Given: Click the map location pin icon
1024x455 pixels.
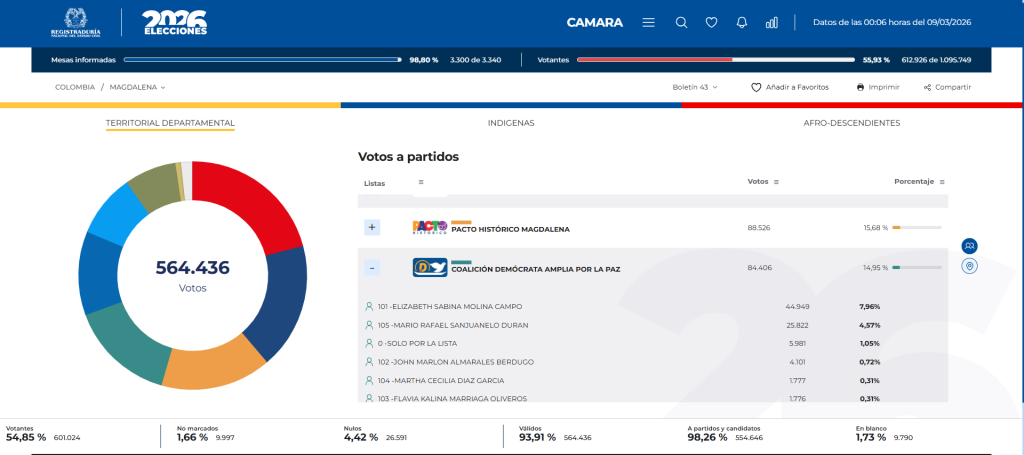Looking at the screenshot, I should coord(969,266).
